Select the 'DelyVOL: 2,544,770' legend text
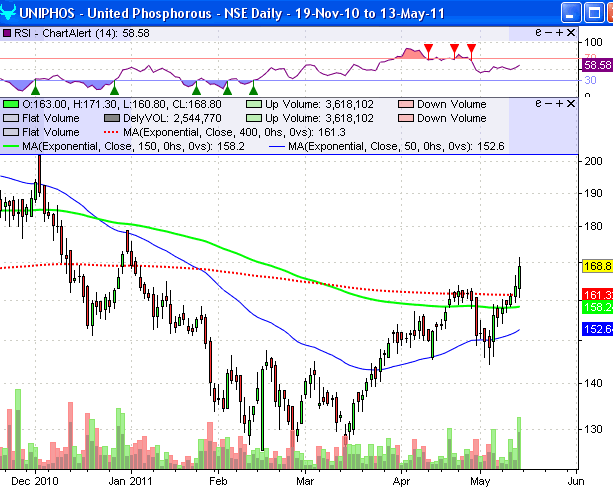Viewport: 613px width, 489px height. click(172, 118)
